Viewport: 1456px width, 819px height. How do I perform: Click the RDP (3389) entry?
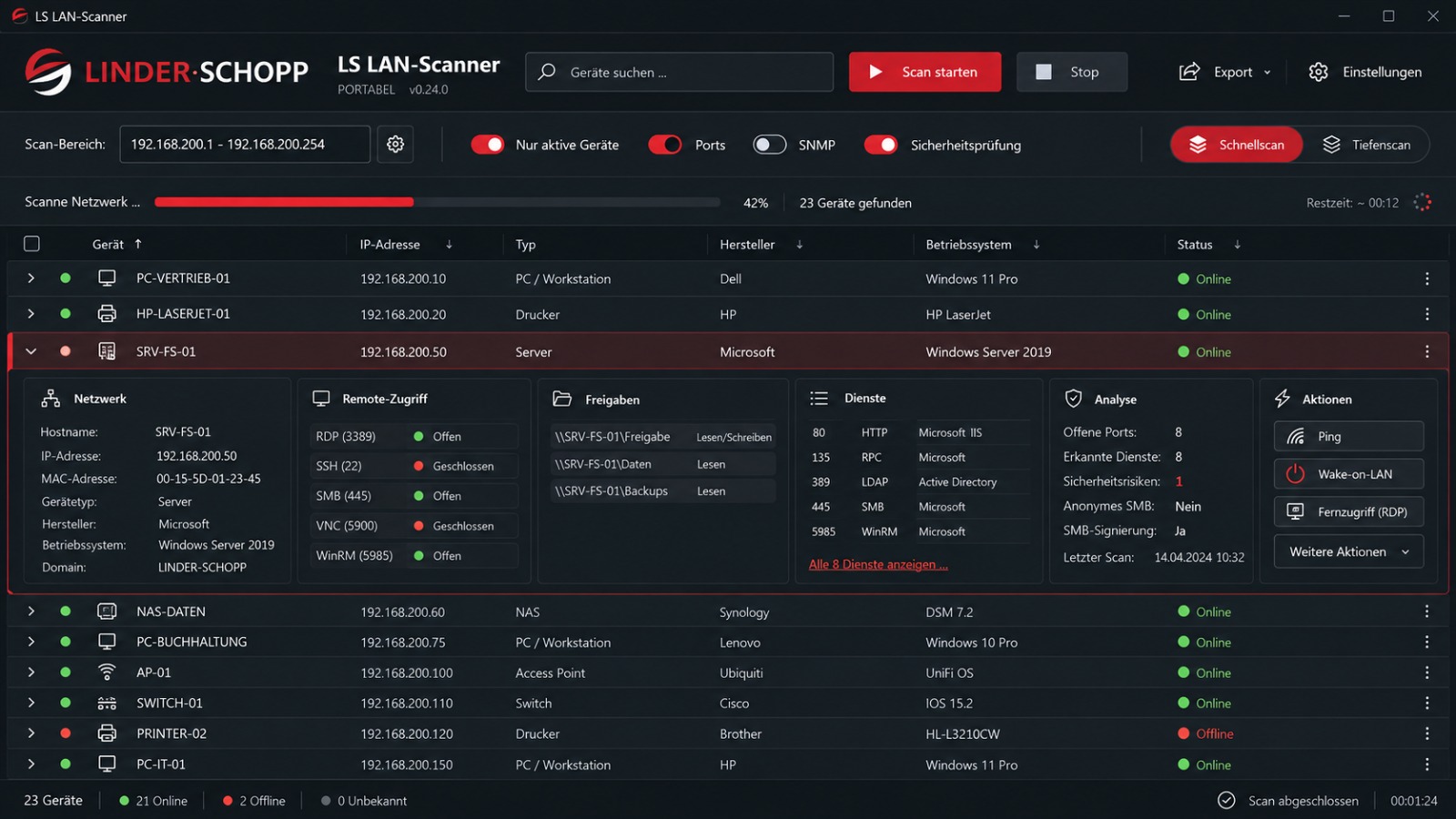point(414,437)
